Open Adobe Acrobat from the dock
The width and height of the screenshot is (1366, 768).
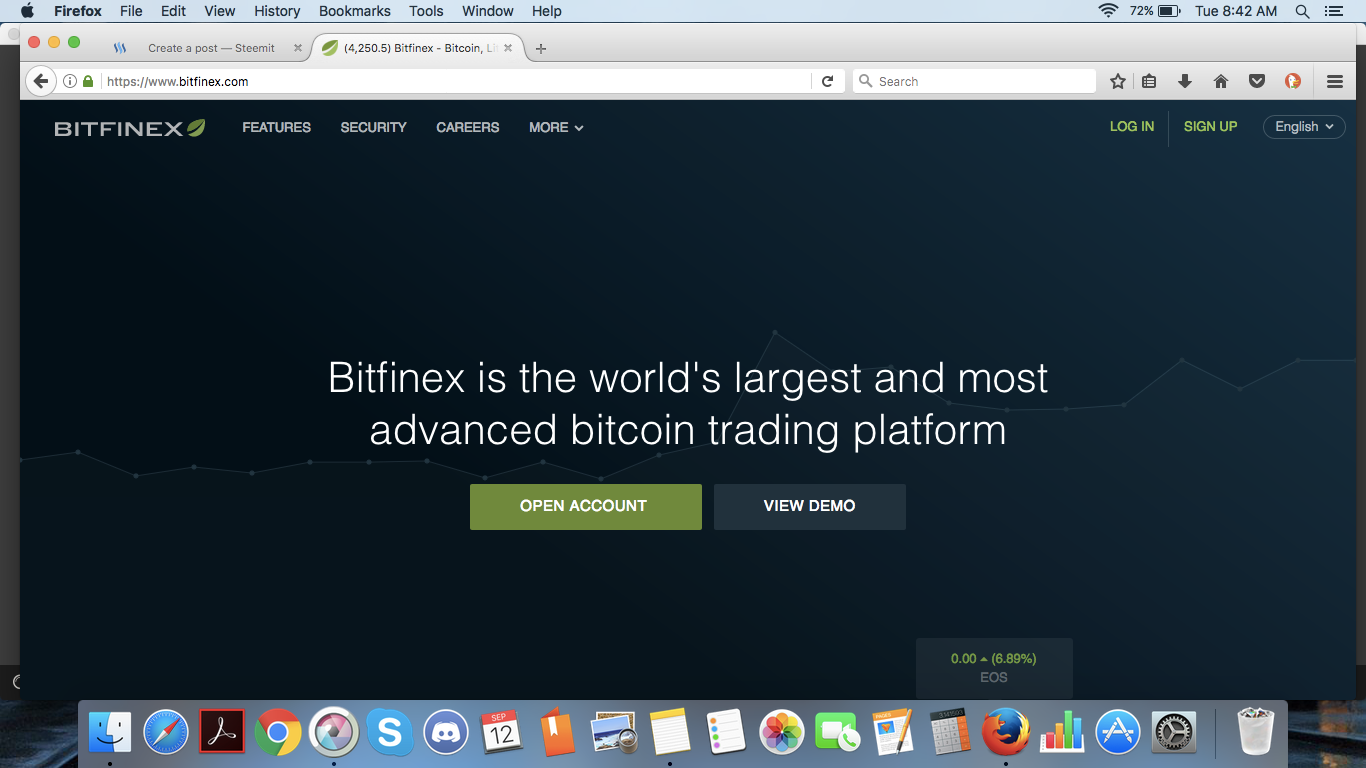point(222,732)
